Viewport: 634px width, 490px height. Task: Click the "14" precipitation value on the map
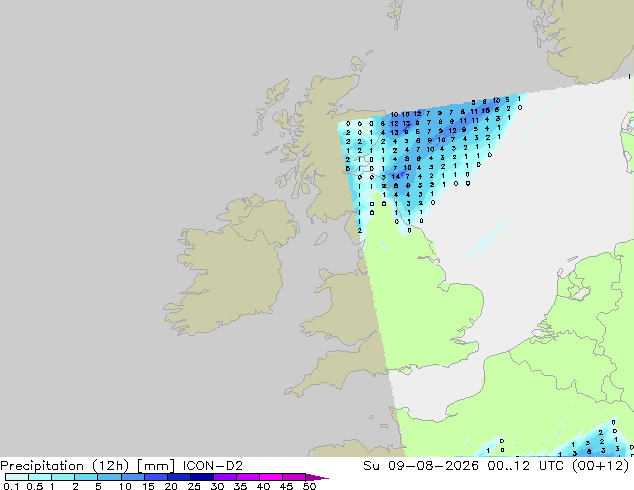[x=395, y=176]
